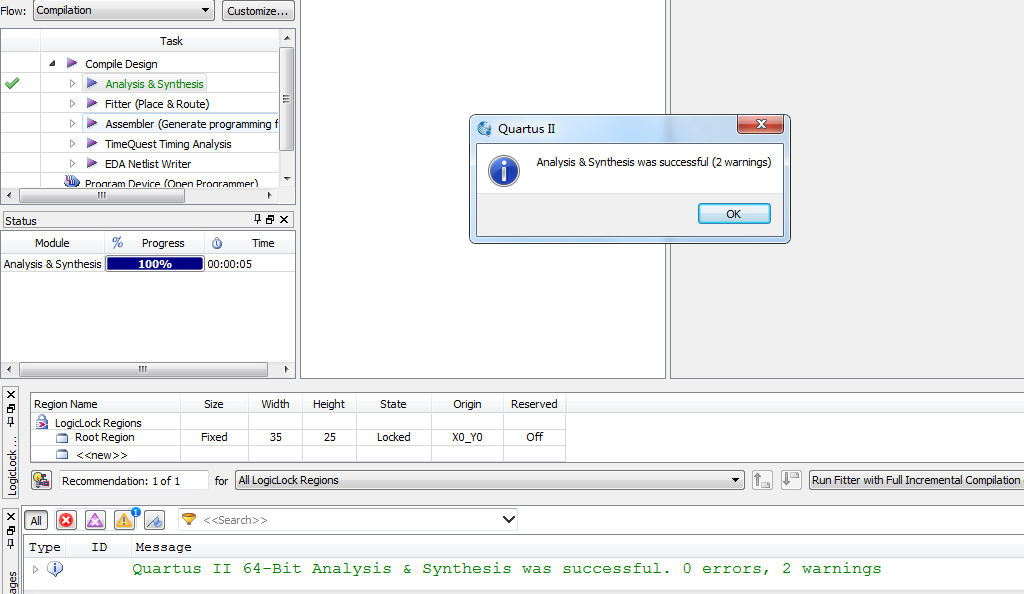Toggle the warning messages filter

pos(124,520)
